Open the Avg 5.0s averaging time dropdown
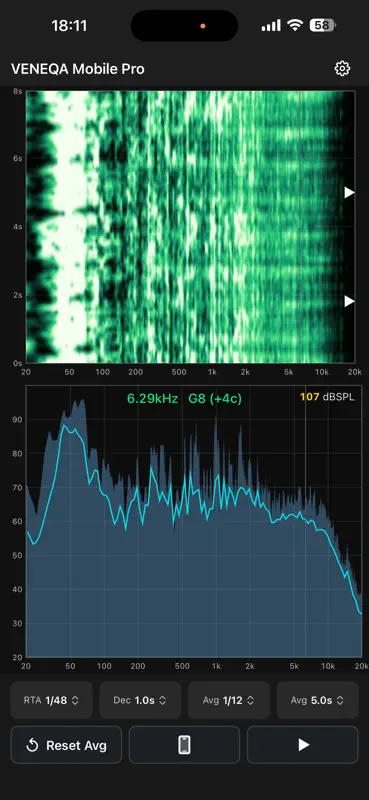 coord(317,700)
